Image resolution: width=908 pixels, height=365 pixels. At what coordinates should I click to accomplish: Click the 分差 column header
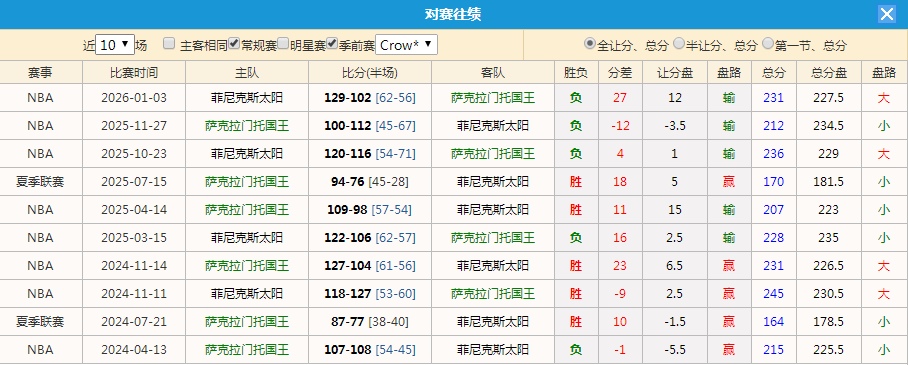pos(620,73)
